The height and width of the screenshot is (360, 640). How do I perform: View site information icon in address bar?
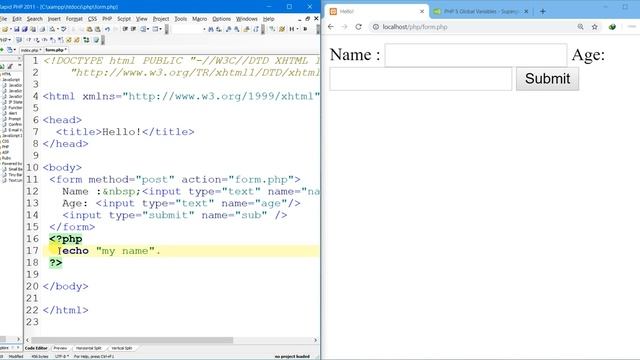(376, 27)
